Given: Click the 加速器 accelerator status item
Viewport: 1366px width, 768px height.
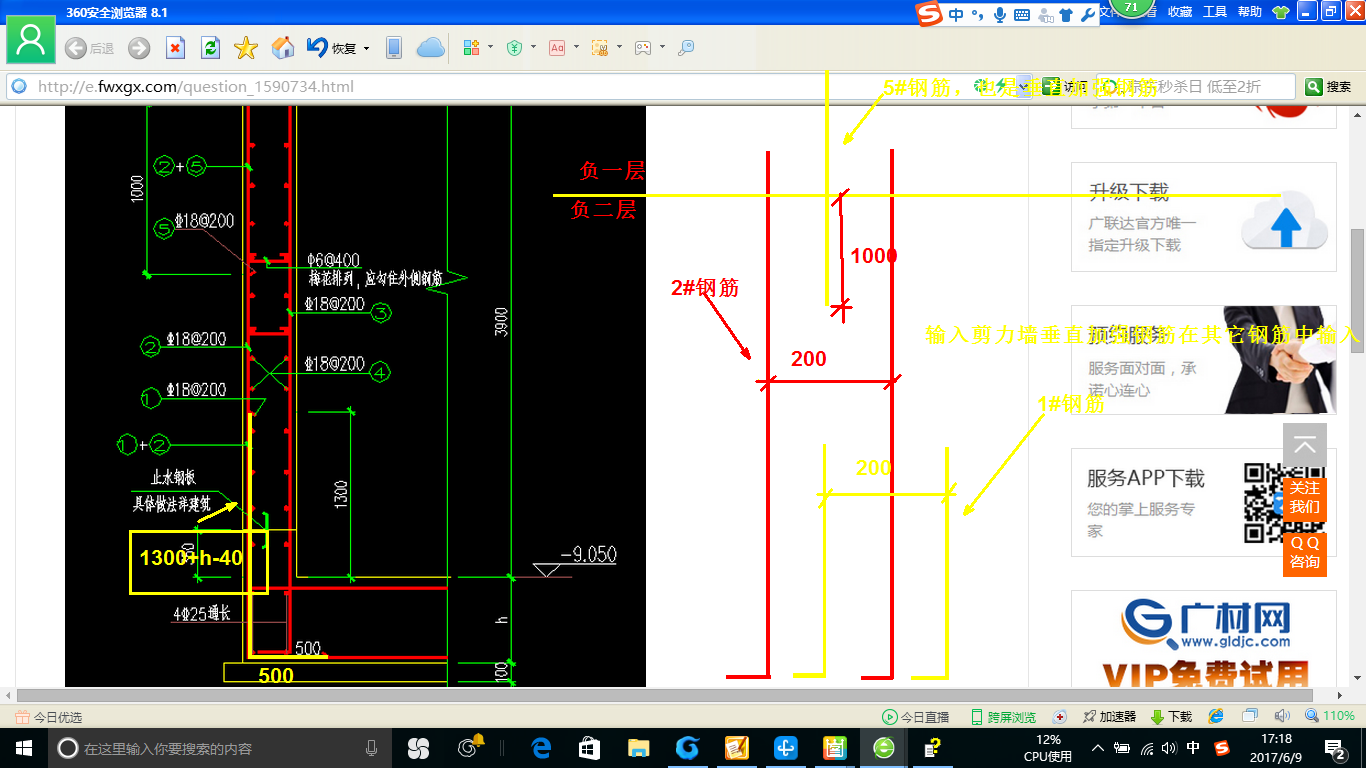Looking at the screenshot, I should point(1109,717).
